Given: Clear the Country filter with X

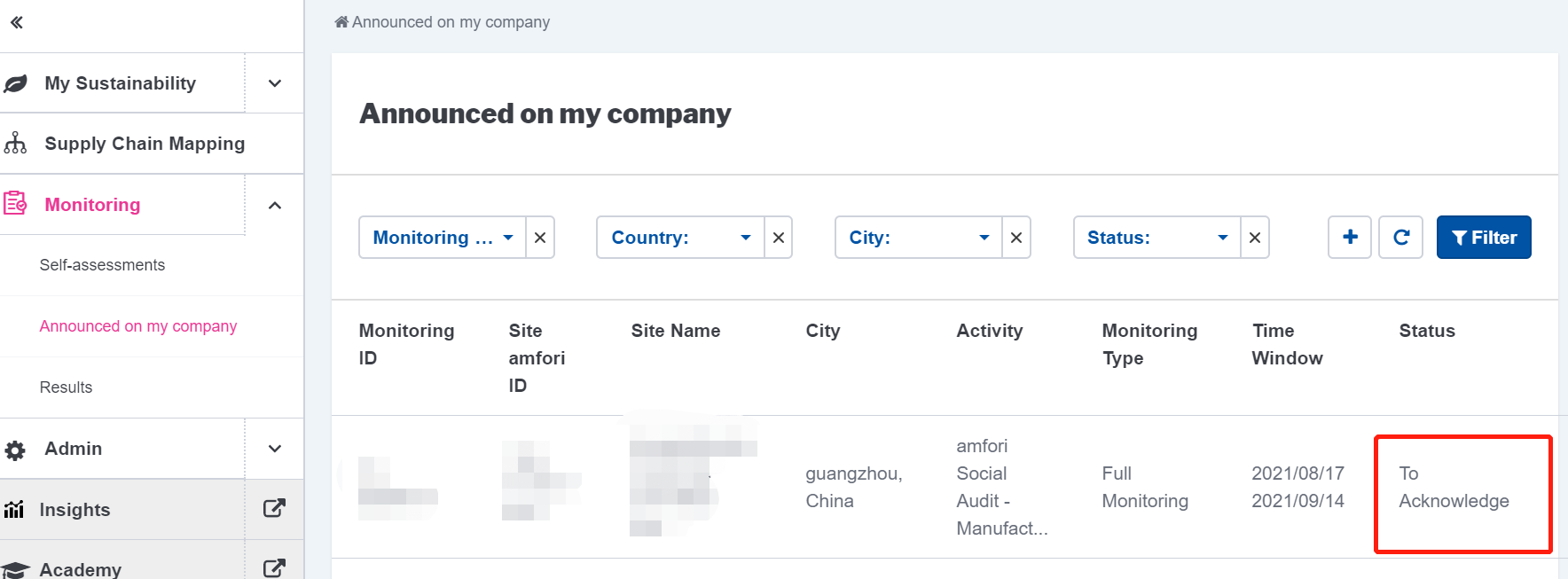Looking at the screenshot, I should [779, 238].
